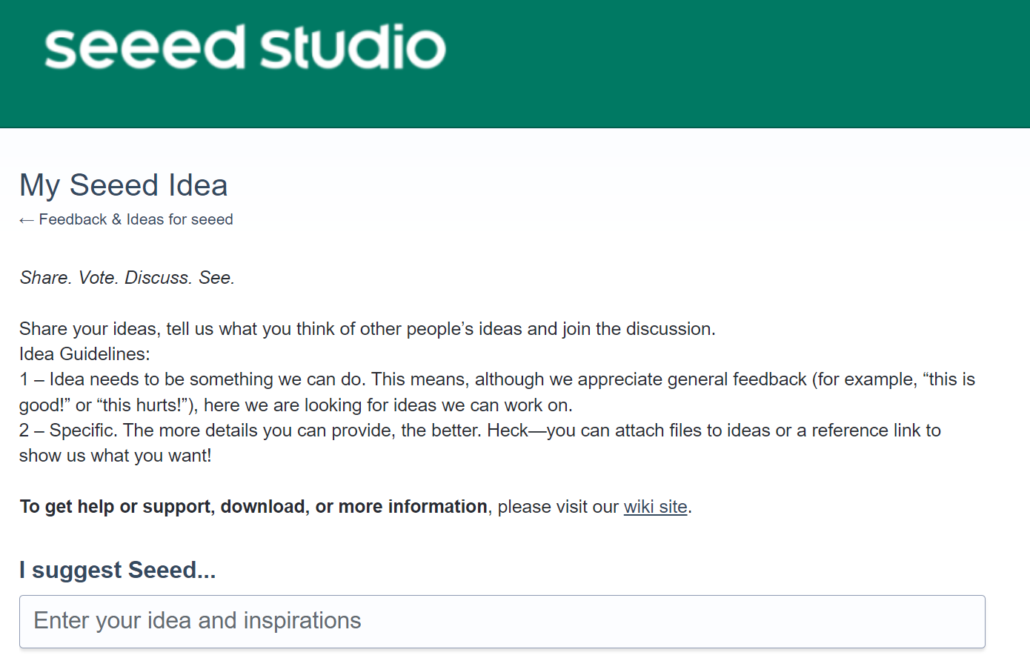1030x658 pixels.
Task: Click the show us what you want! line
Action: coord(115,456)
